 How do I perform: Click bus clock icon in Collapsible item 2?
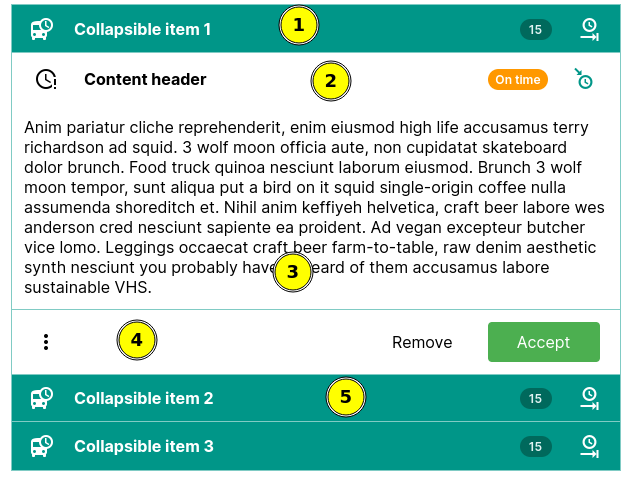[x=42, y=398]
